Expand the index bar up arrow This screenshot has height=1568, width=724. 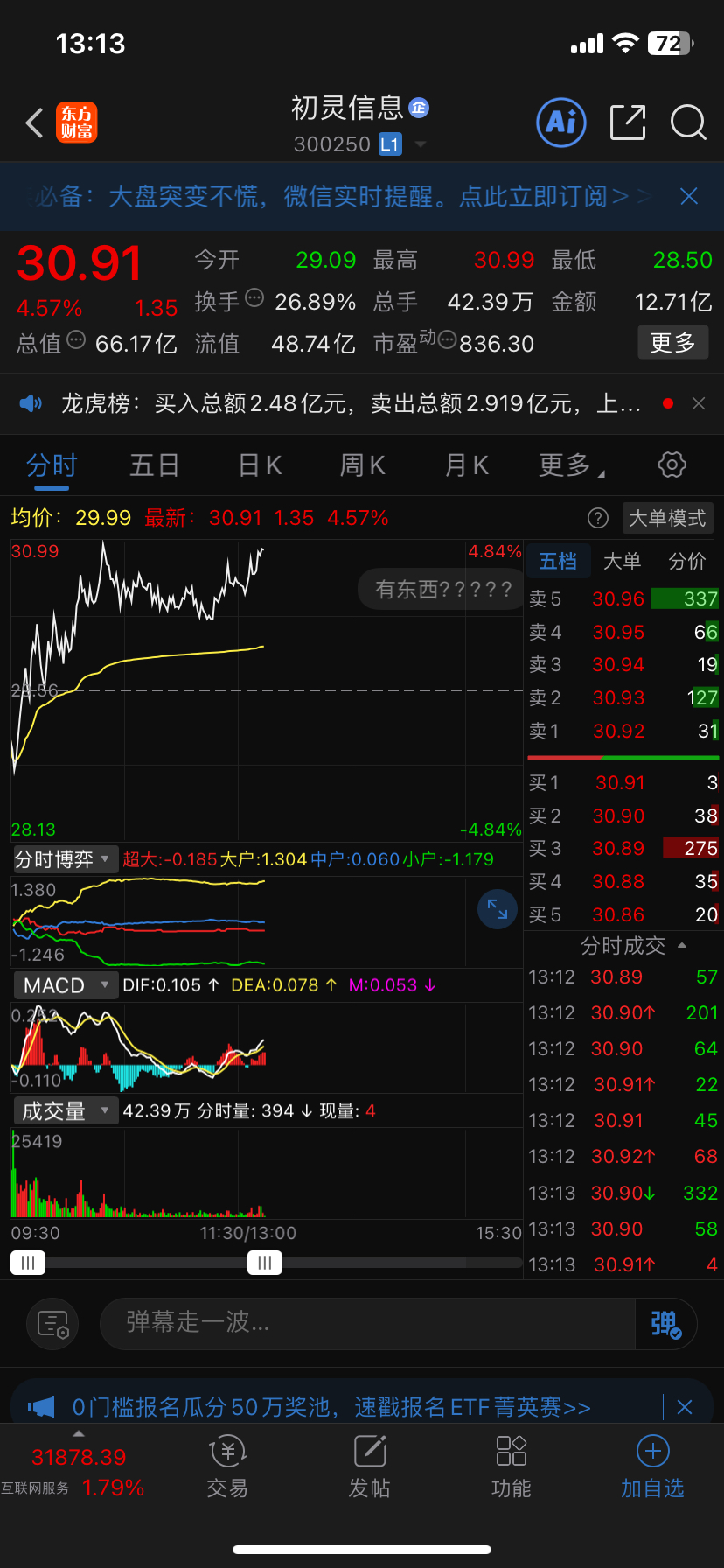pyautogui.click(x=79, y=1433)
